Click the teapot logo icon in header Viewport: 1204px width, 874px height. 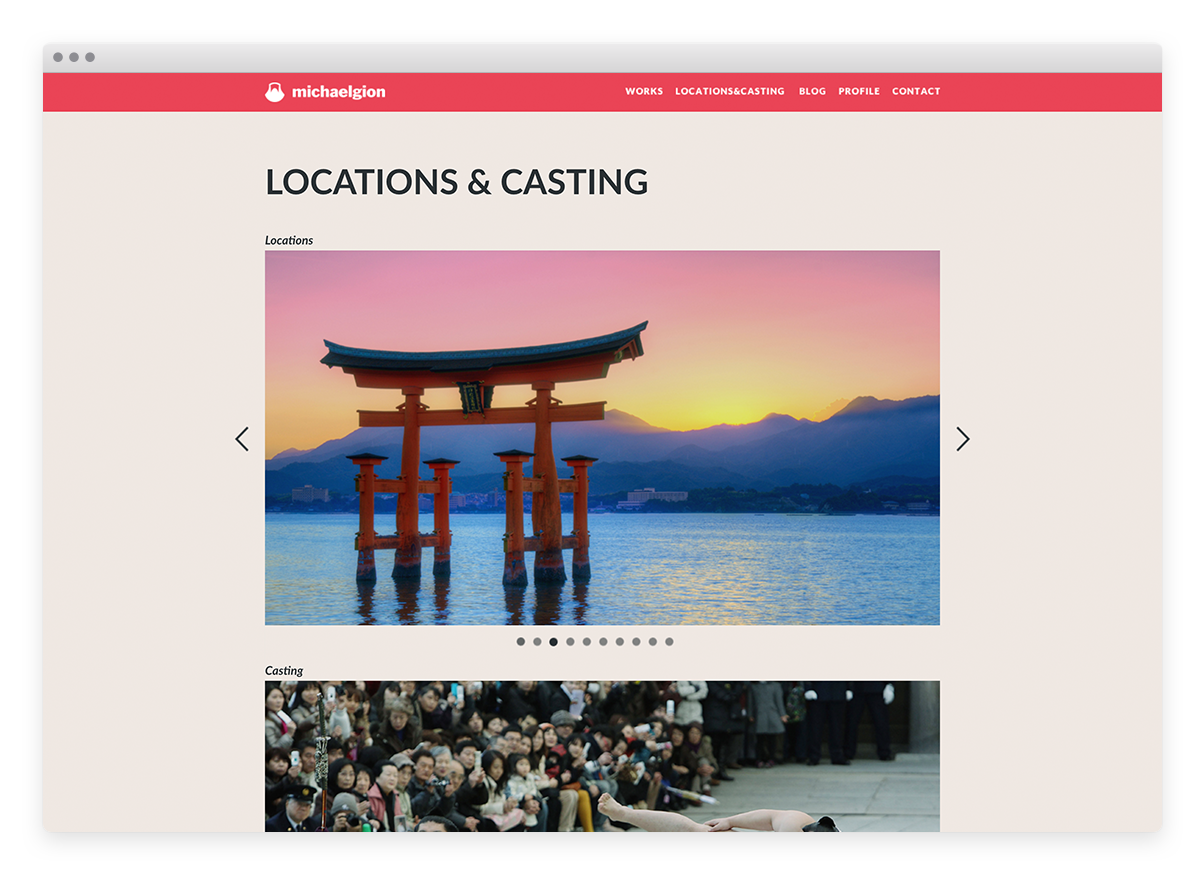(x=274, y=92)
